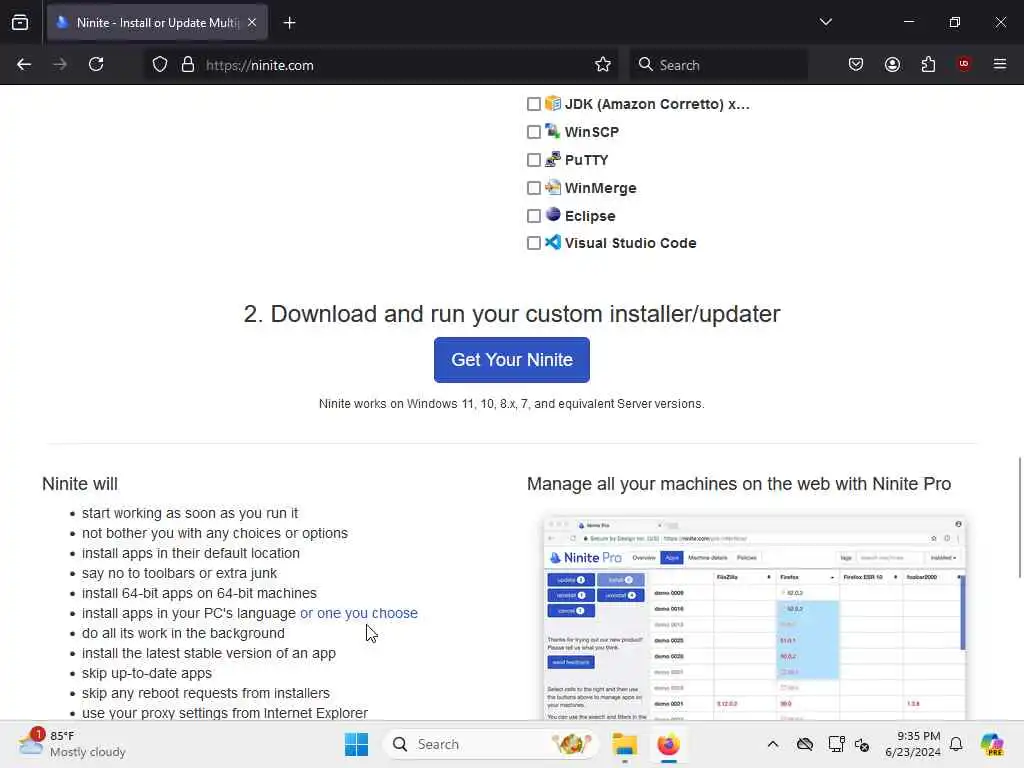Select the Eclipse checkbox
This screenshot has height=768, width=1024.
pyautogui.click(x=534, y=216)
